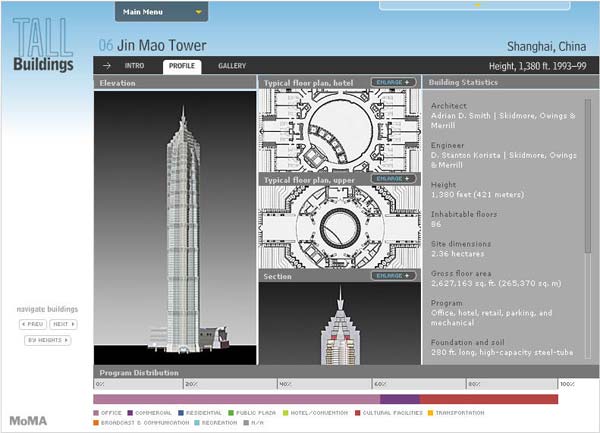Click the Jin Mao Tower title
This screenshot has height=433, width=600.
[161, 46]
